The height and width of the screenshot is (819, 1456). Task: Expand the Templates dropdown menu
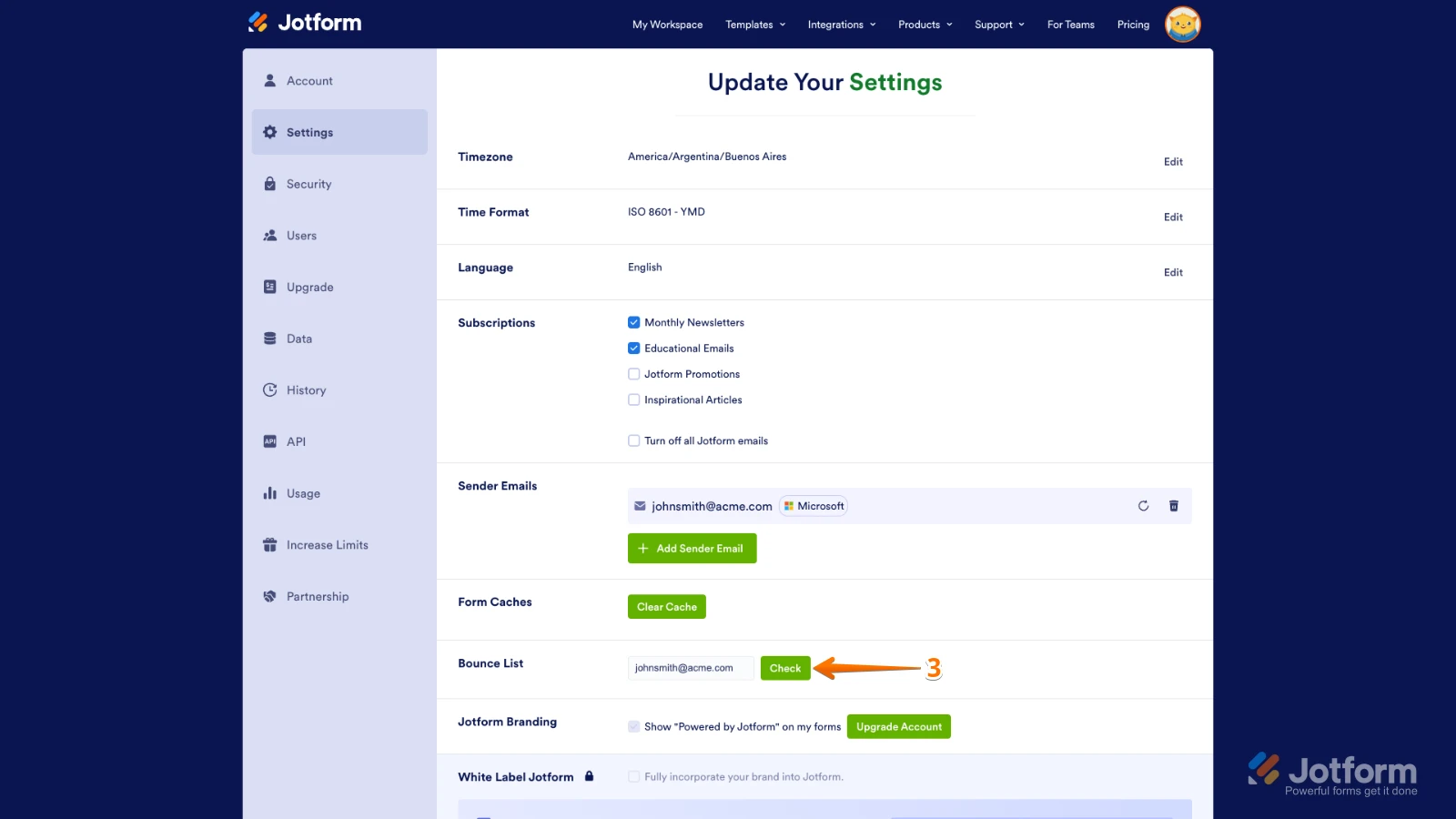755,25
